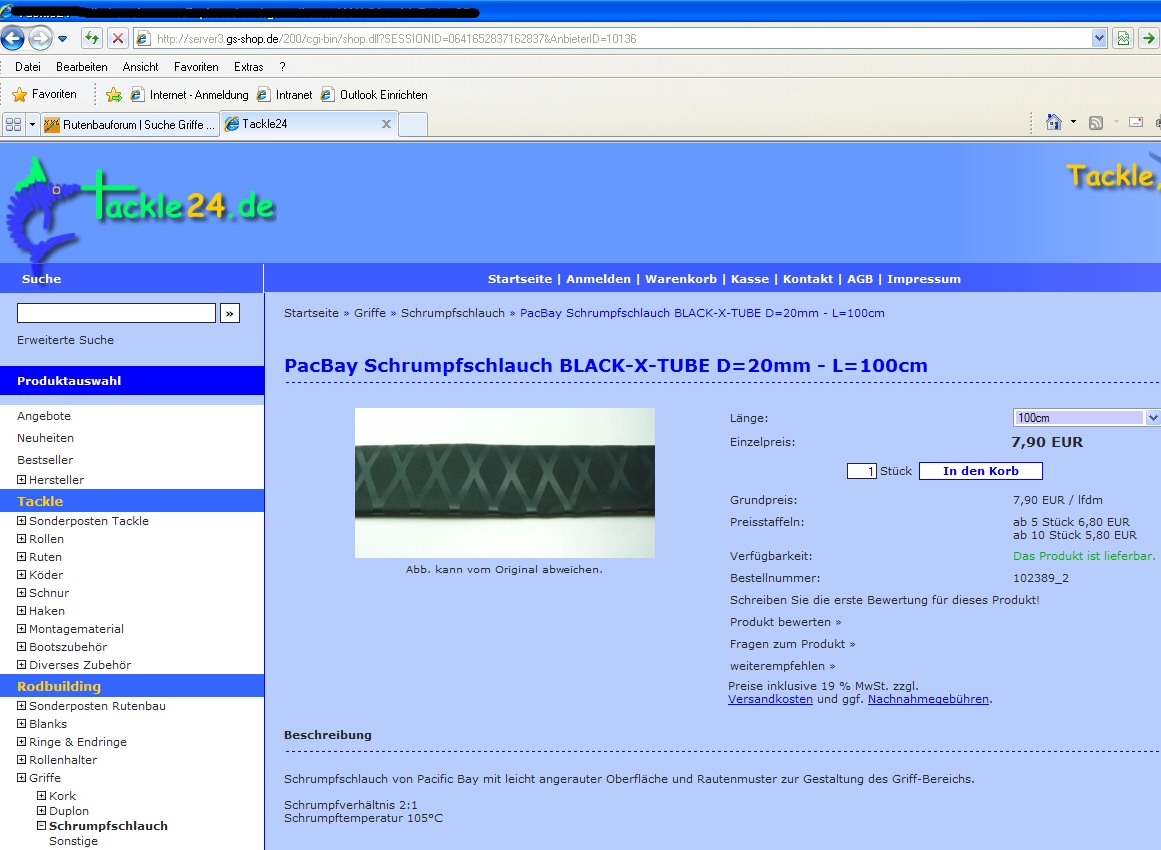Open the Ansicht menu
The image size is (1161, 850).
tap(140, 67)
